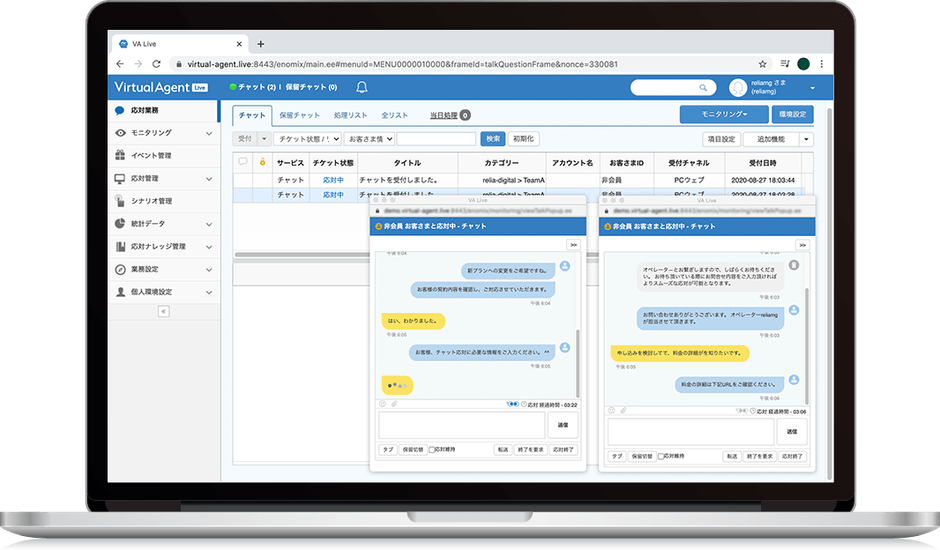Viewport: 940px width, 550px height.
Task: Click the イベント管理 gift icon
Action: 120,155
